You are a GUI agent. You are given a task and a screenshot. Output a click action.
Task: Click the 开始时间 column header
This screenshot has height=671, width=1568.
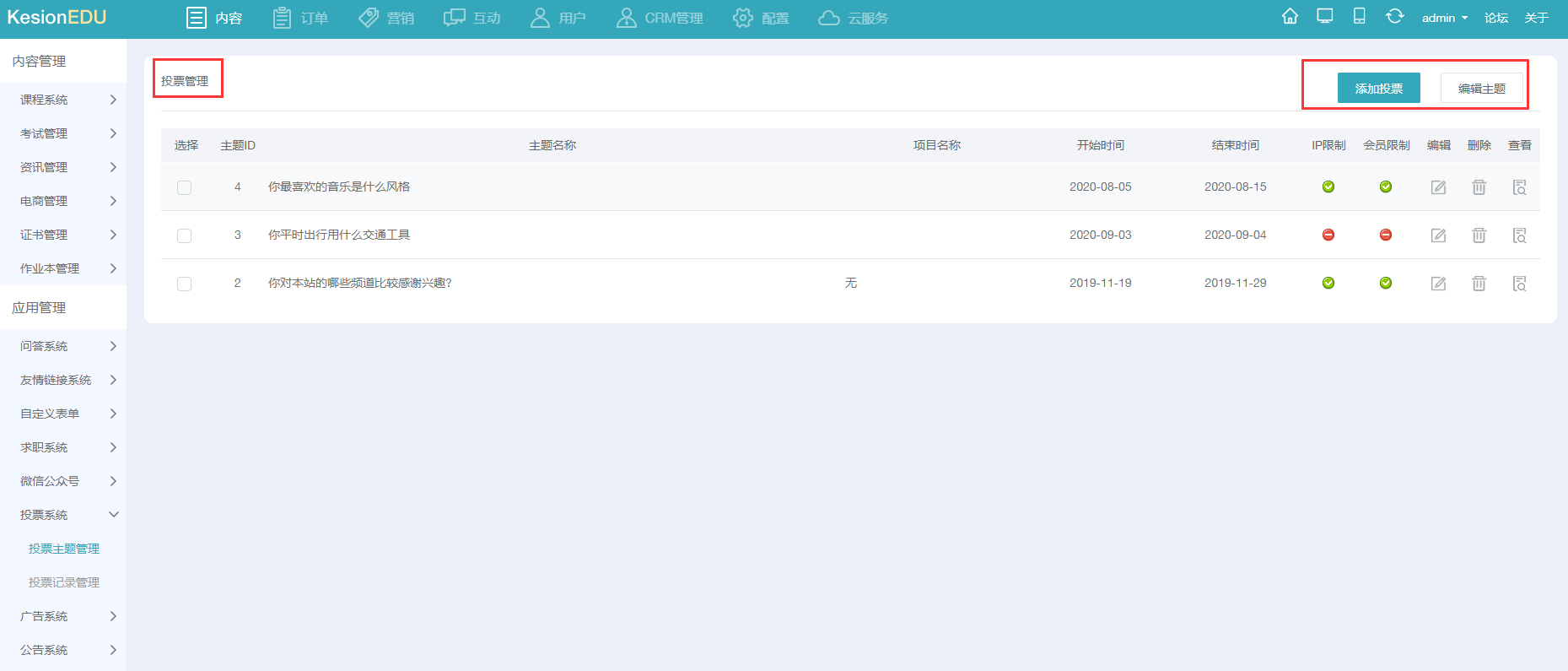tap(1101, 145)
